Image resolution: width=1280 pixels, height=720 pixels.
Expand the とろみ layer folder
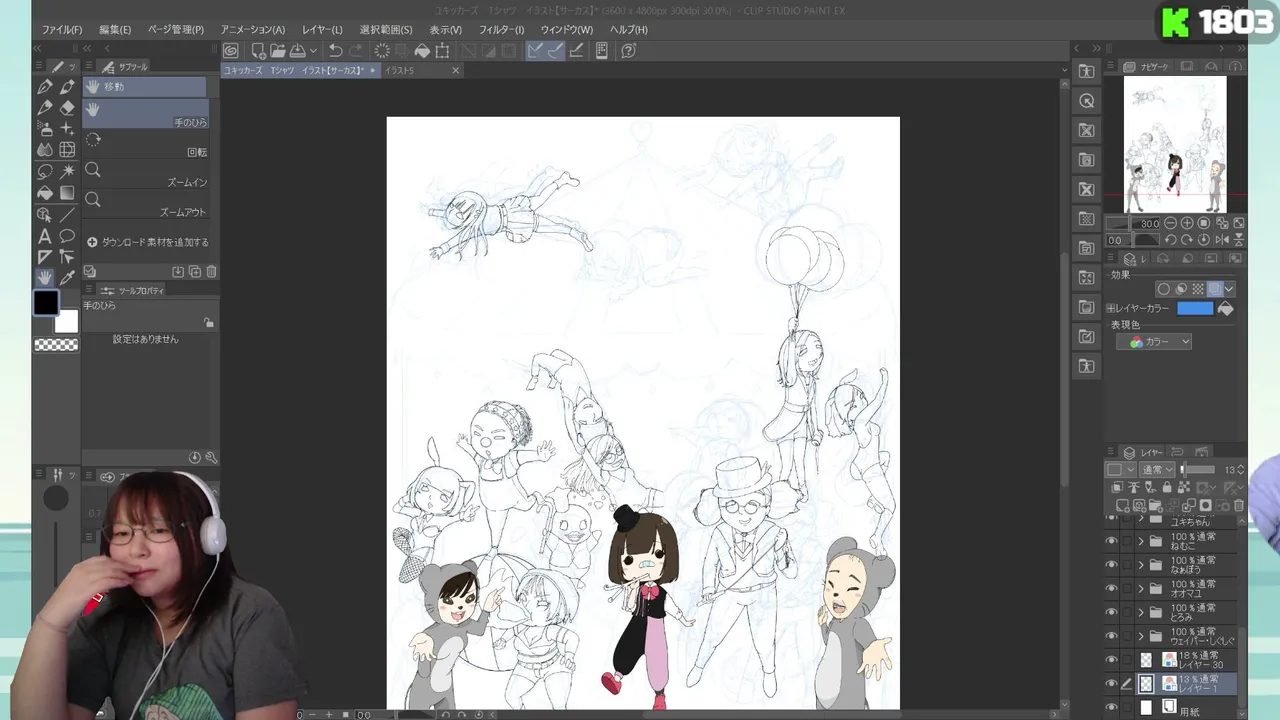pos(1141,612)
